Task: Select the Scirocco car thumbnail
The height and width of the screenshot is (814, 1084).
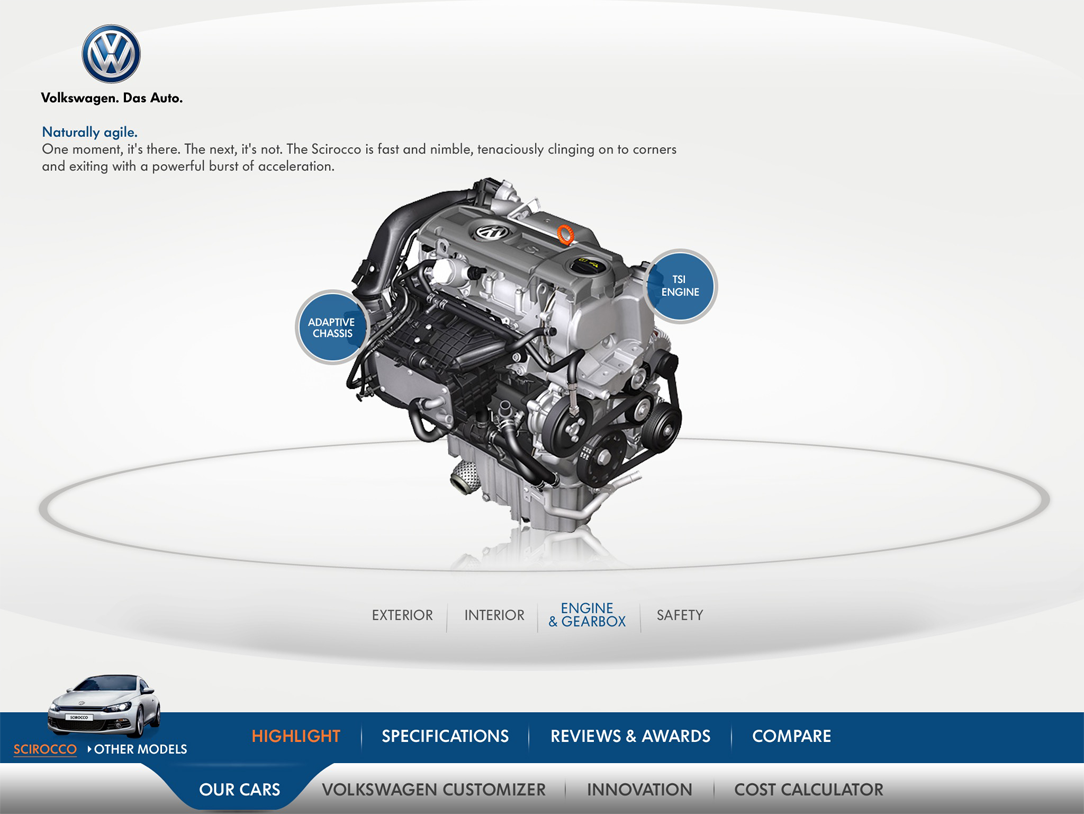Action: 104,705
